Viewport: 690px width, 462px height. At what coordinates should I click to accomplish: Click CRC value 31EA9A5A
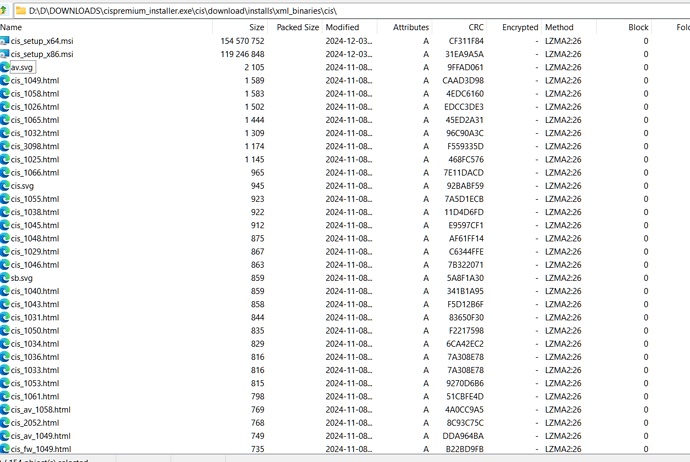(465, 54)
